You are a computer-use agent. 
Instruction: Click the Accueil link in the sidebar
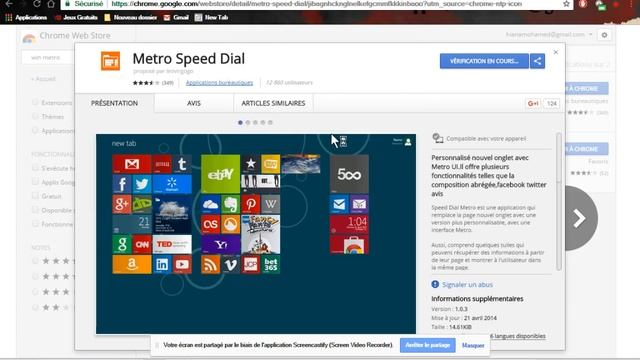click(44, 79)
